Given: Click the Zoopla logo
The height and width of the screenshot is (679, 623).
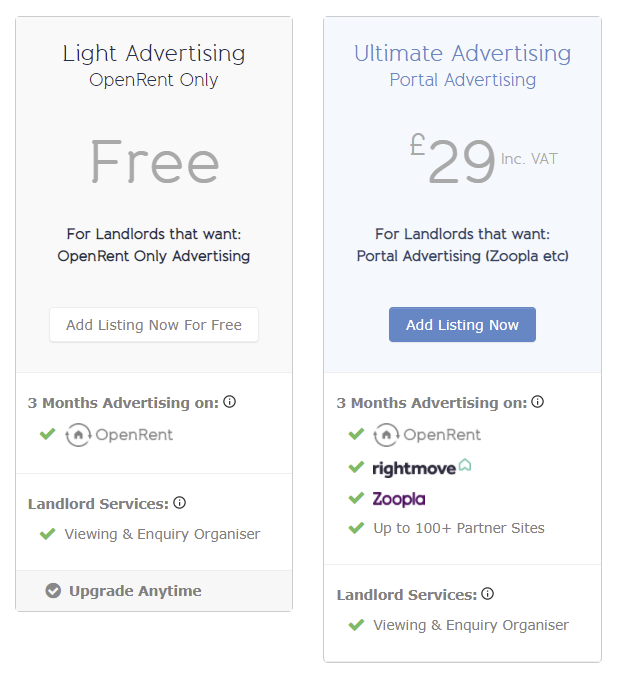Looking at the screenshot, I should point(399,499).
